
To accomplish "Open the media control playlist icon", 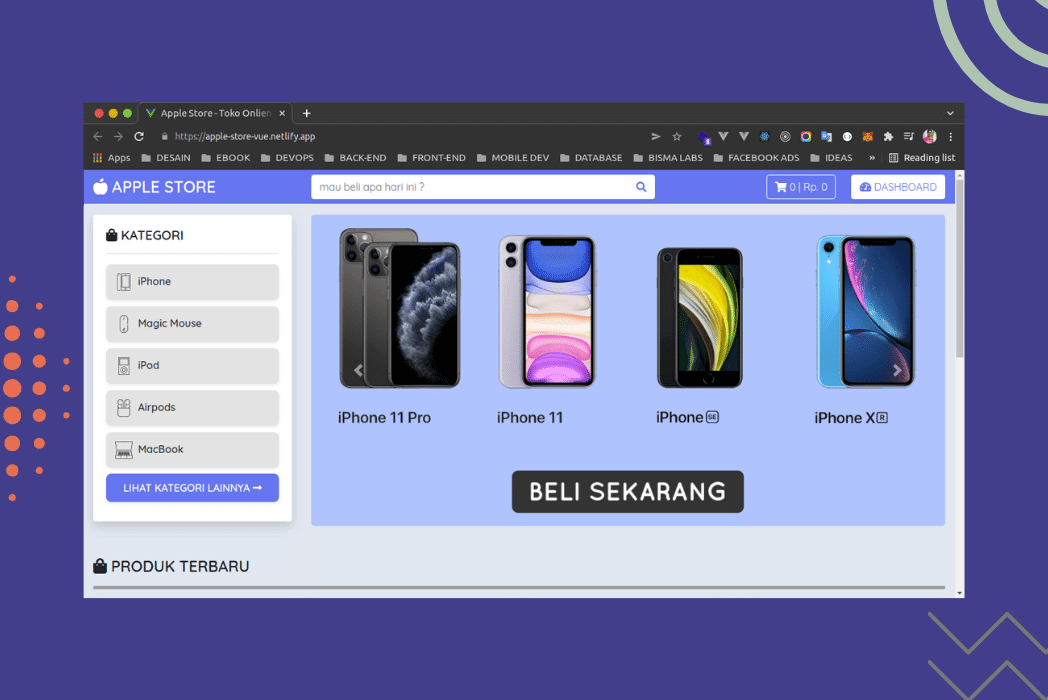I will (x=908, y=136).
